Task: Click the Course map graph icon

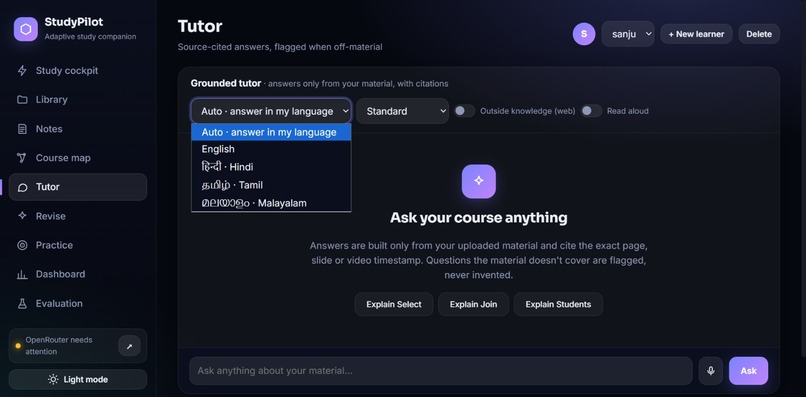Action: coord(22,158)
